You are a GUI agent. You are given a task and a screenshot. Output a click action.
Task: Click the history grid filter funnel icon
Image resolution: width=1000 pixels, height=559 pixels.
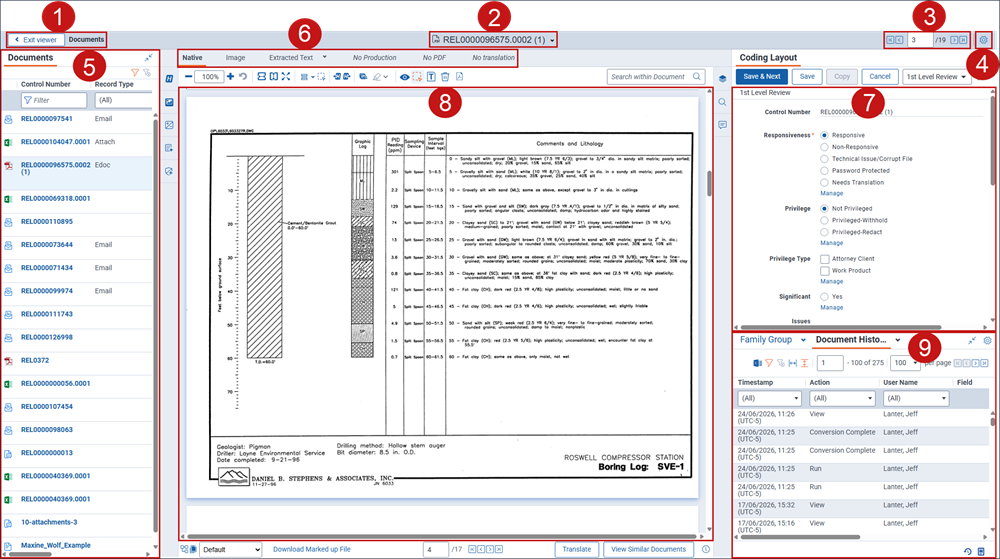pos(769,363)
